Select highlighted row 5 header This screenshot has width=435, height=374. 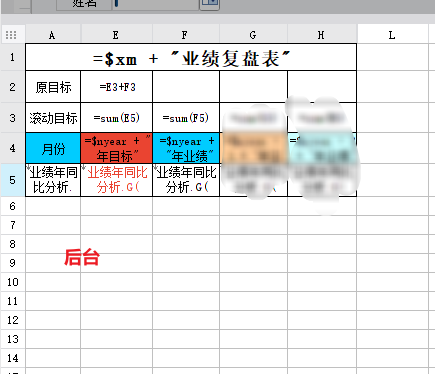coord(13,180)
